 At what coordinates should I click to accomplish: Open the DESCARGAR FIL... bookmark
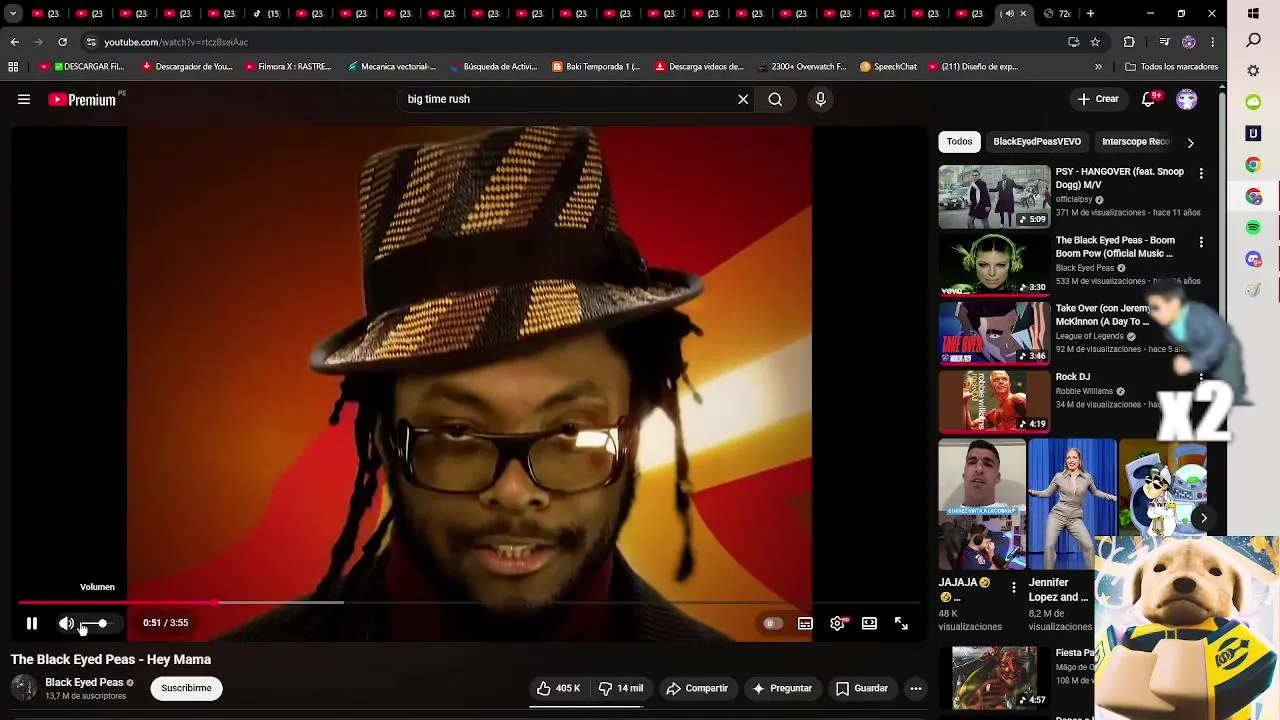(x=82, y=67)
